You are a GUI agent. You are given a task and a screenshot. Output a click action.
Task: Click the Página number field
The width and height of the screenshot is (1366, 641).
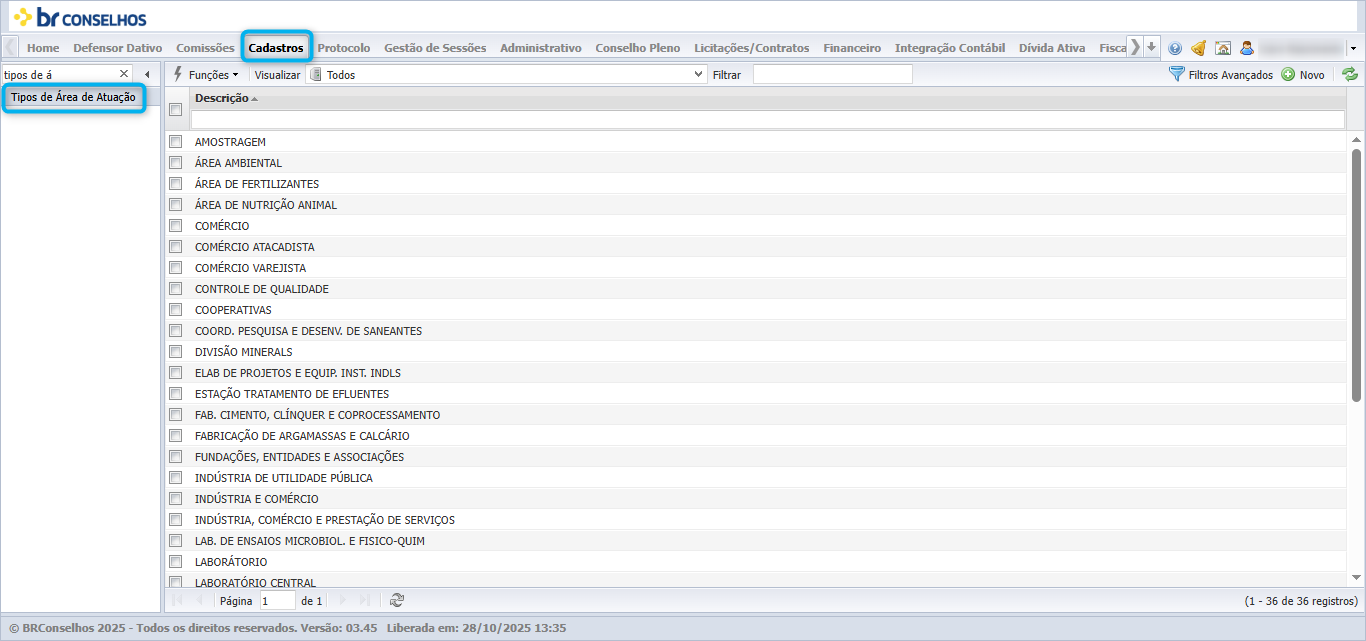pyautogui.click(x=277, y=601)
